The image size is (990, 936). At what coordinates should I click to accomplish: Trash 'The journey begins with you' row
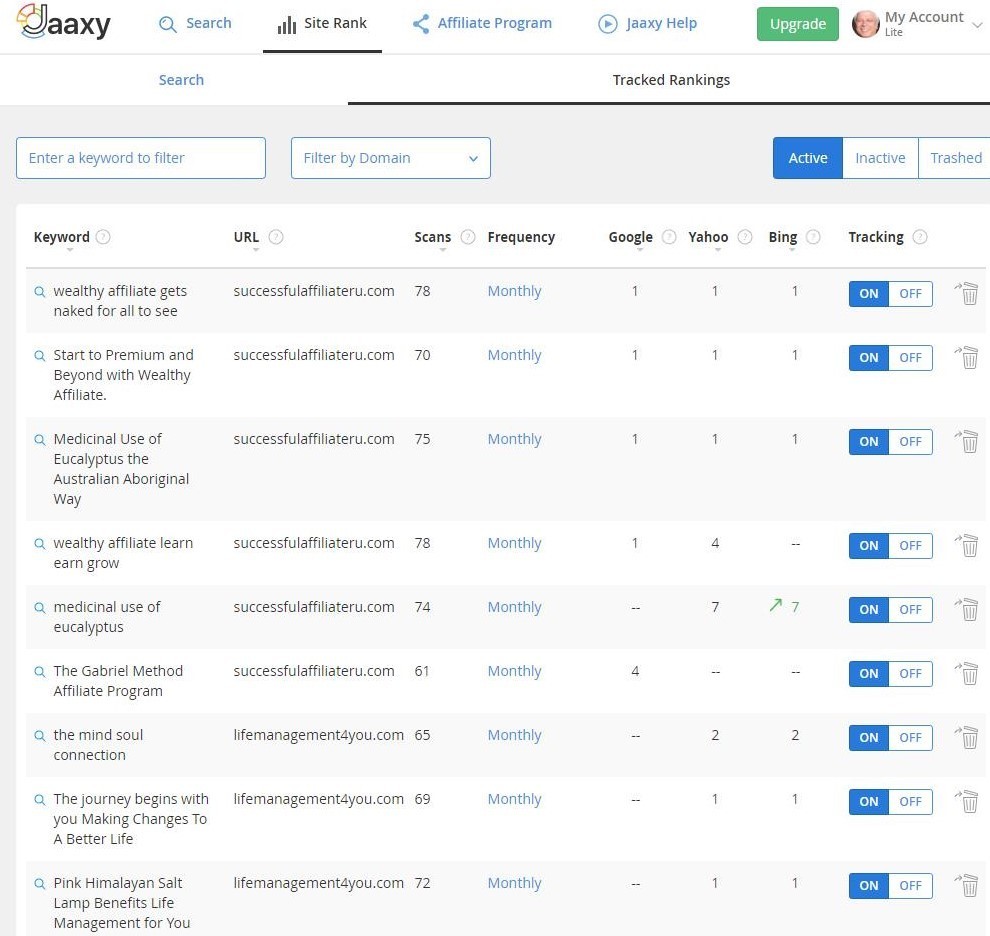tap(967, 801)
